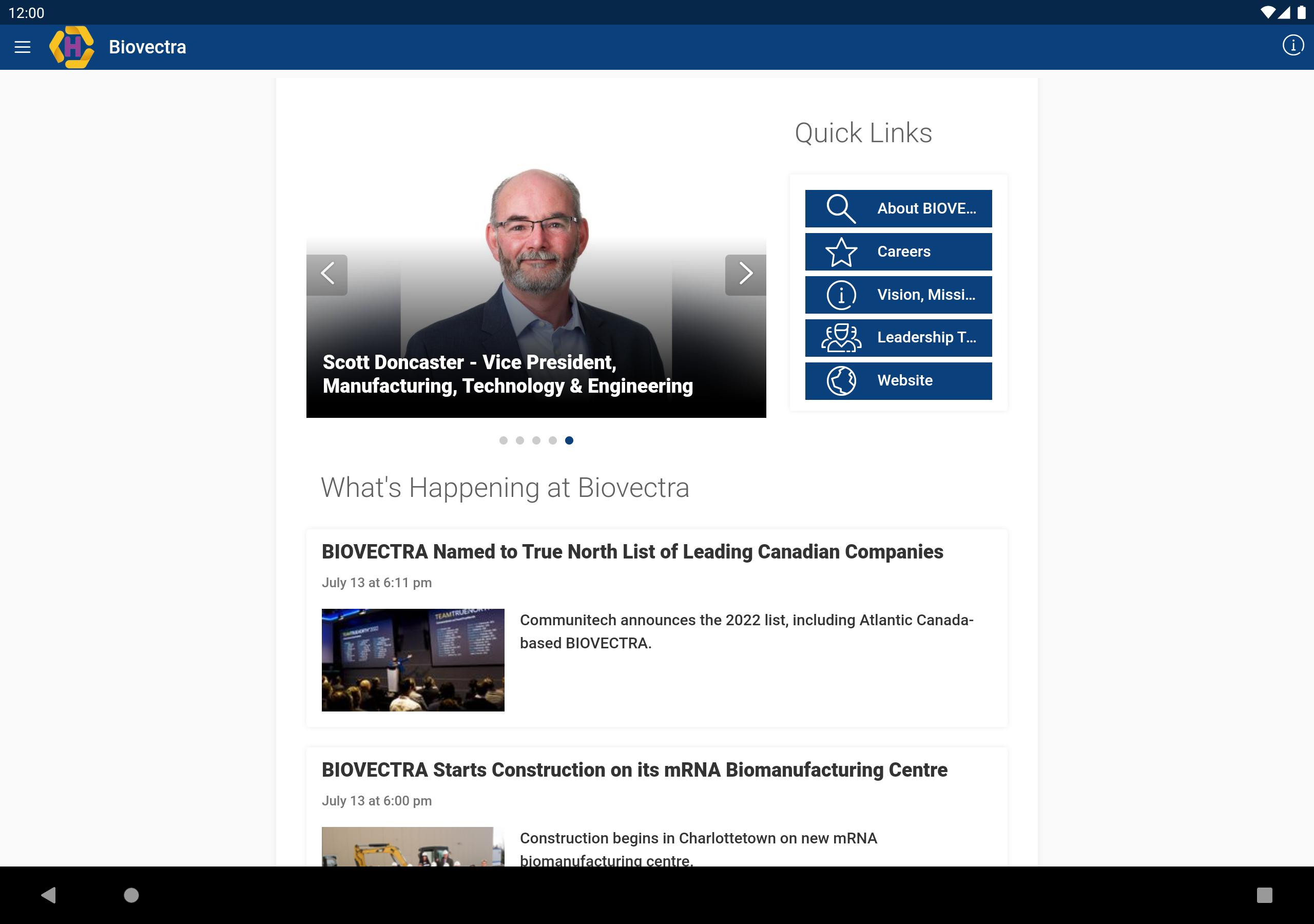Click the Biovectra title in the header
The height and width of the screenshot is (924, 1314).
(147, 47)
